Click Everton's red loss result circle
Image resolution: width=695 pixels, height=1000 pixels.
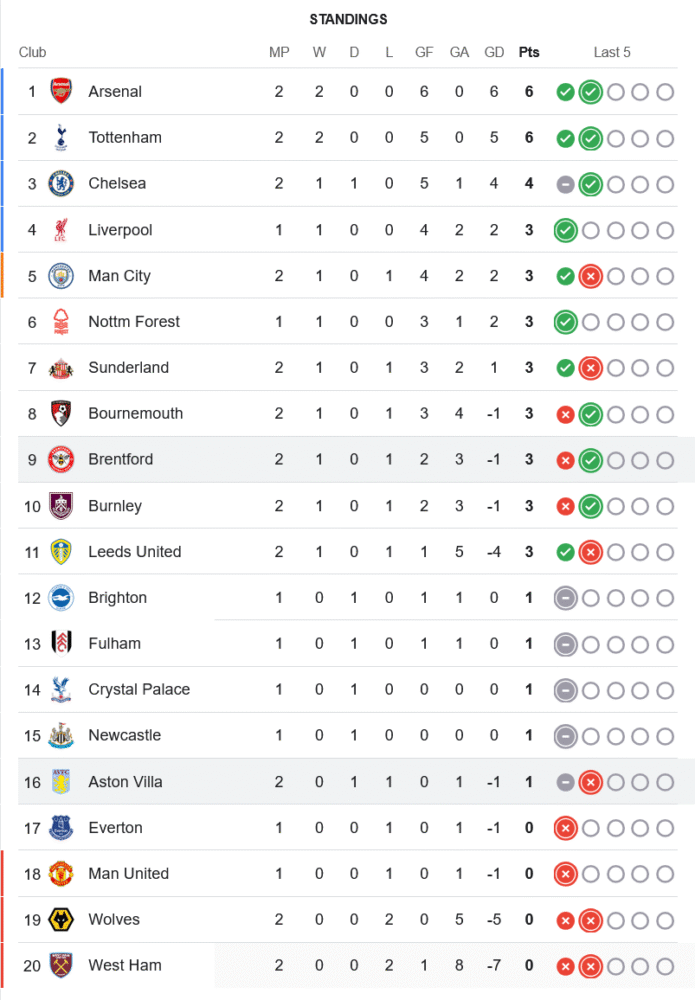[565, 828]
